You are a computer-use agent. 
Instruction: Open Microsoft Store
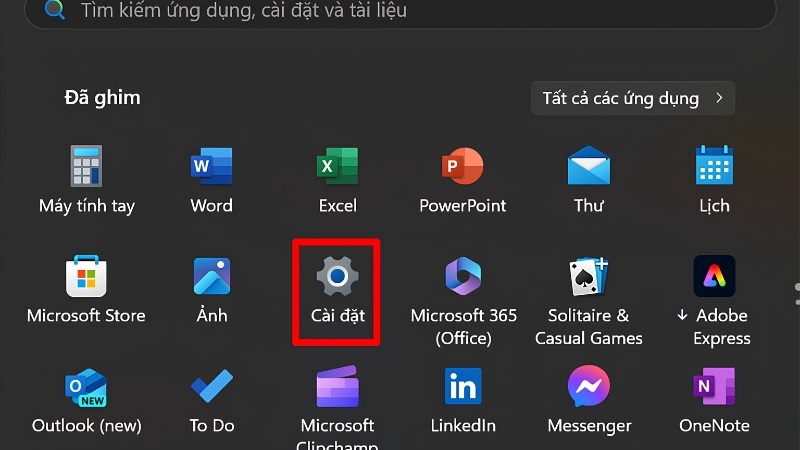pos(86,290)
